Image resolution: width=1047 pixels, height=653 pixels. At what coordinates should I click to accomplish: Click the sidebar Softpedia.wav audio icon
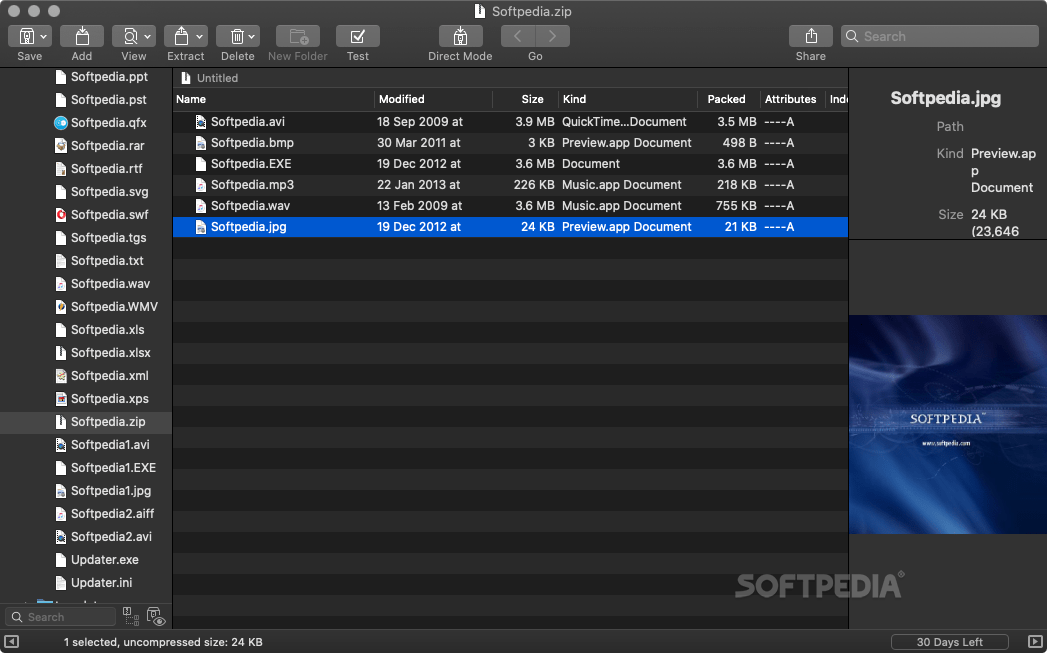61,284
